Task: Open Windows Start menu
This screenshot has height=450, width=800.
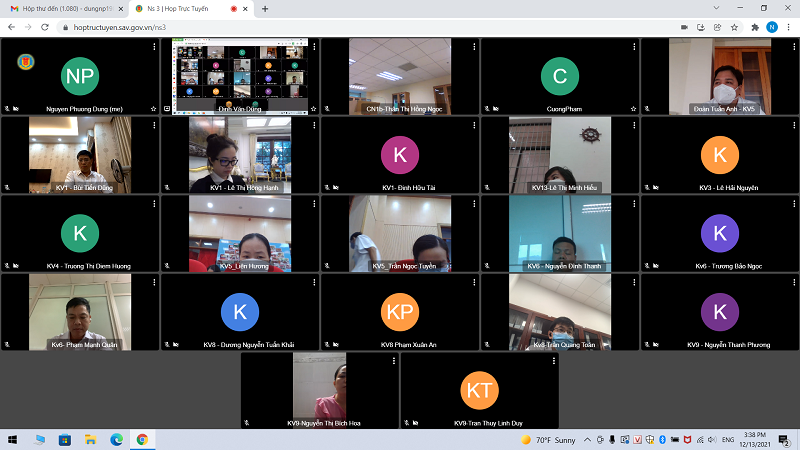Action: pyautogui.click(x=12, y=439)
